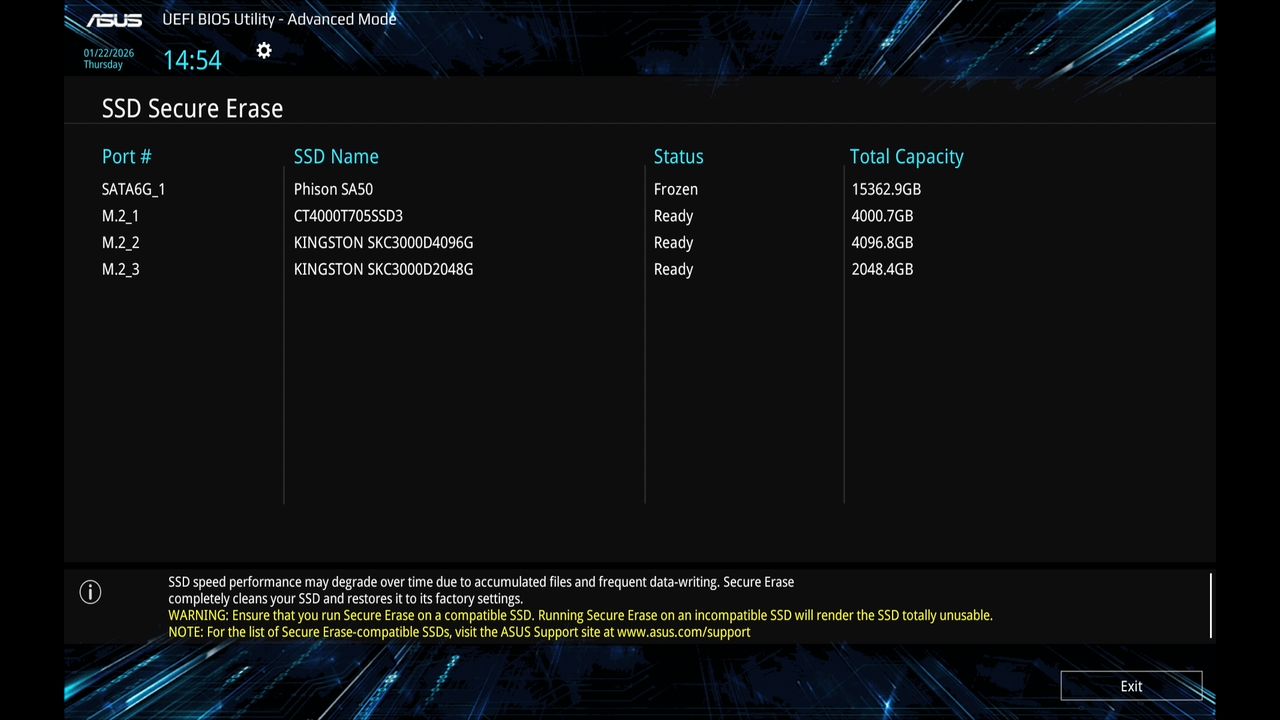
Task: Click the Status column header
Action: [x=678, y=156]
